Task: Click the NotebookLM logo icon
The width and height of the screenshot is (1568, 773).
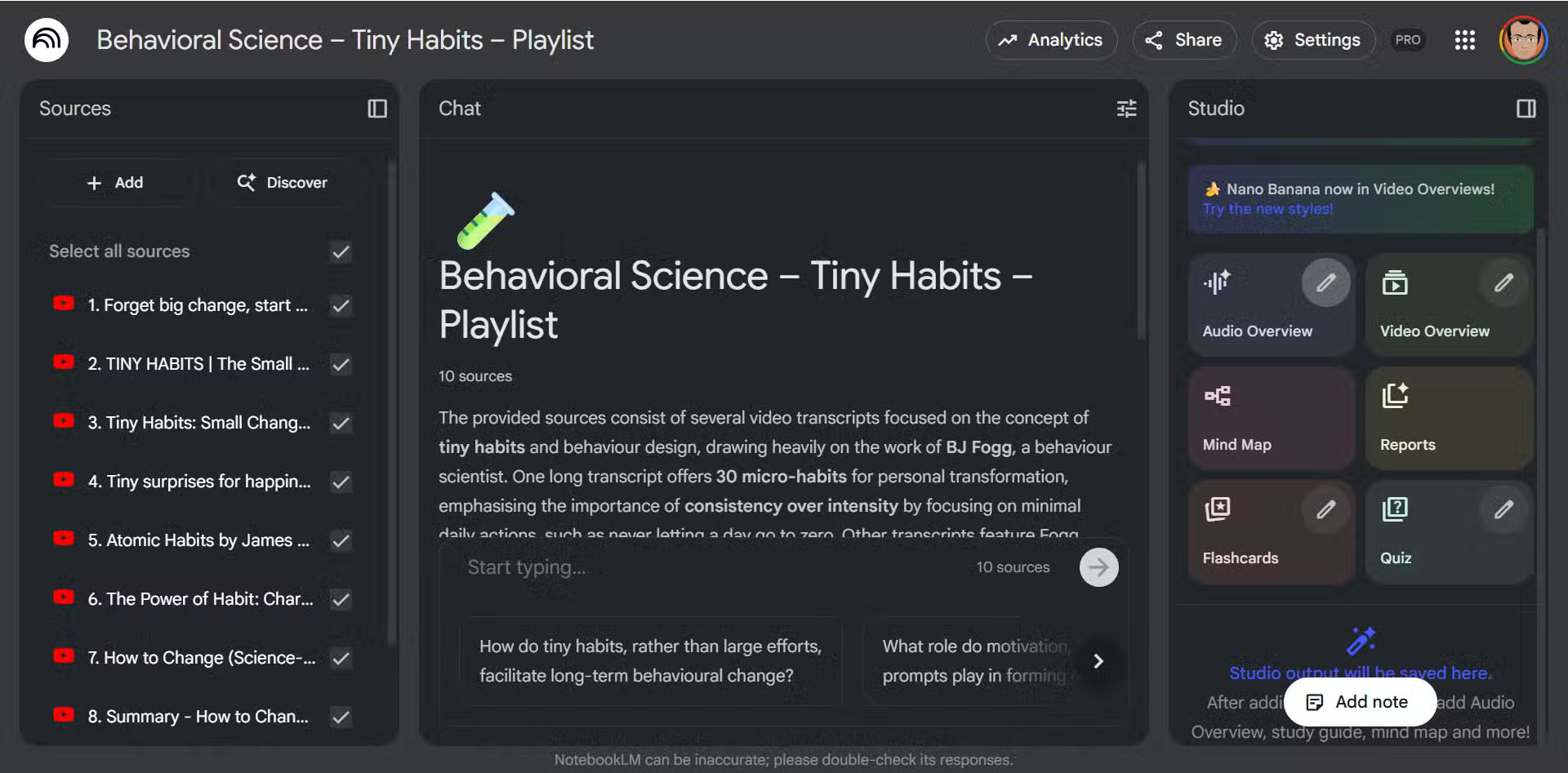Action: [47, 40]
